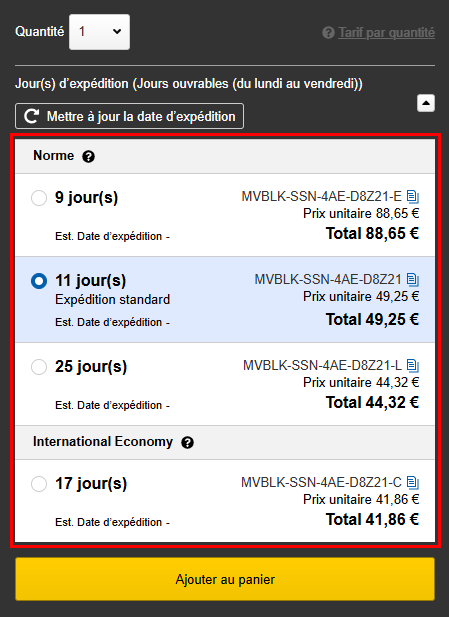449x617 pixels.
Task: Copy part number MVBLK-SSN-4AE-D8Z21 icon
Action: click(412, 279)
